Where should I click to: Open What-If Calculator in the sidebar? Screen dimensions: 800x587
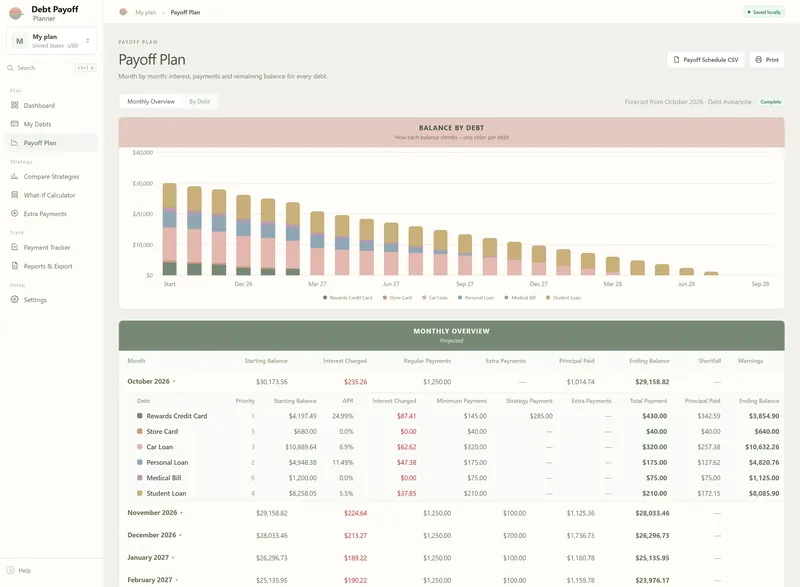pyautogui.click(x=51, y=195)
